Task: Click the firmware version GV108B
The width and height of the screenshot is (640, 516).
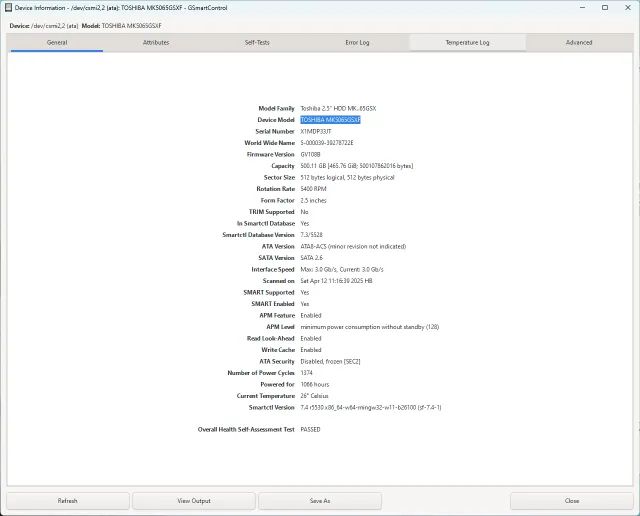Action: [x=310, y=154]
